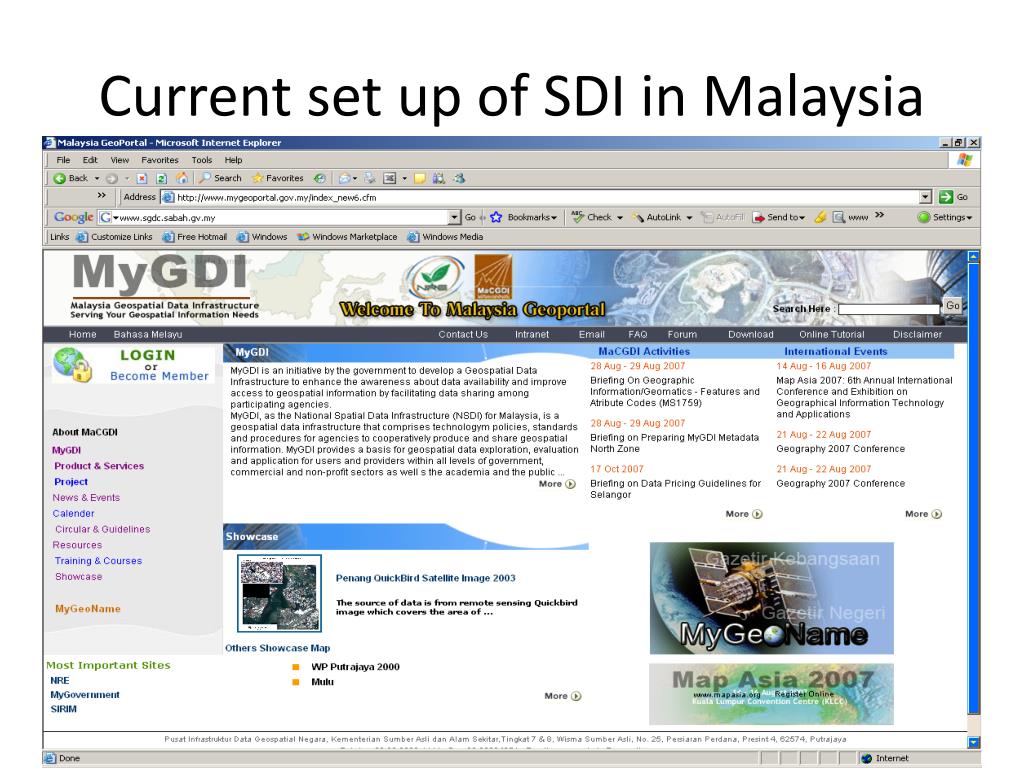Click More under MaCGDI Activities

point(744,514)
